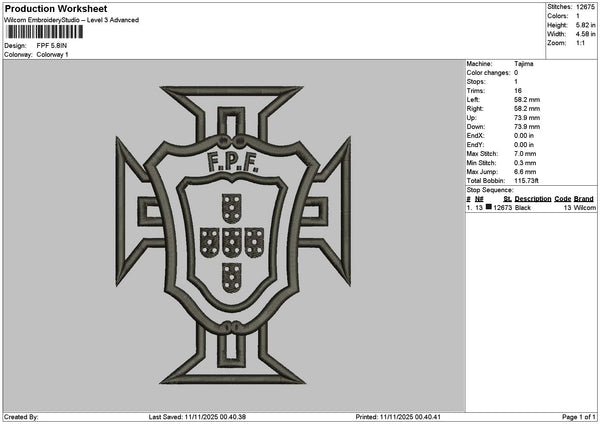Click the Right measurement 58.2 mm

527,109
